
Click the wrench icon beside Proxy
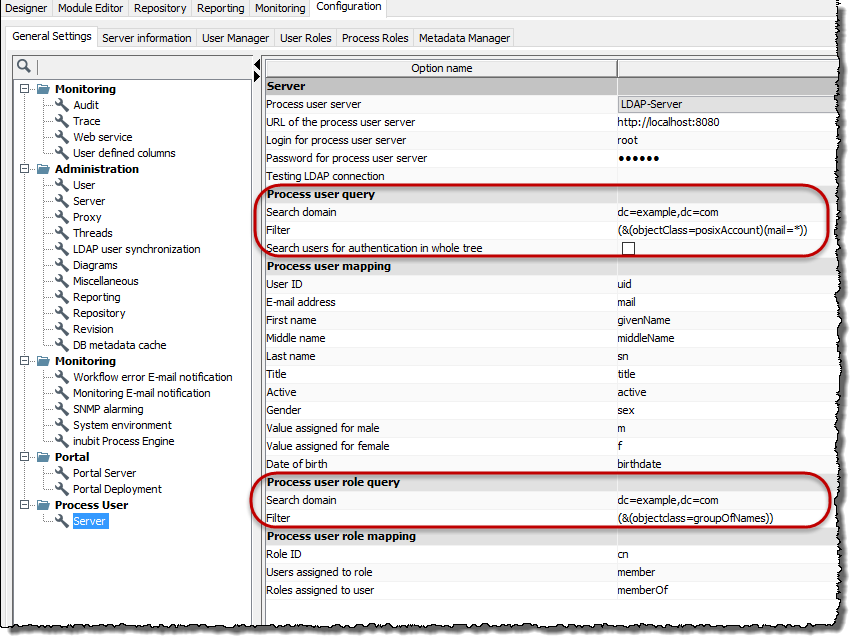[x=62, y=217]
